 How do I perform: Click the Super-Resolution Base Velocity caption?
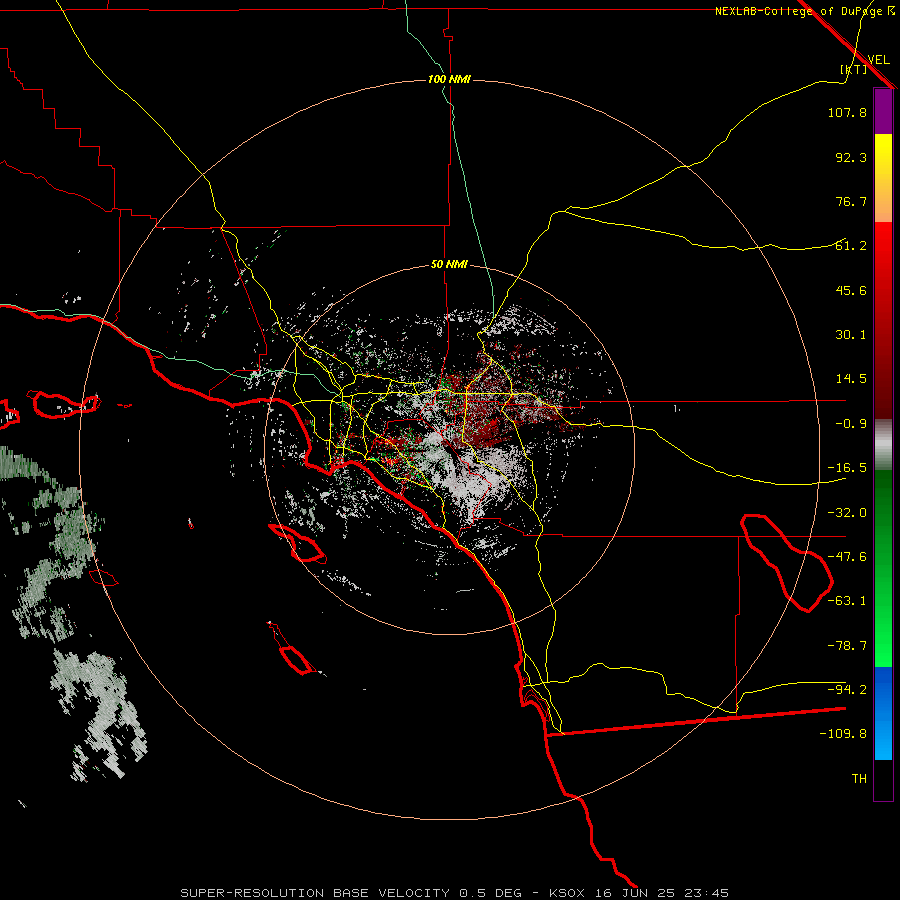pos(455,893)
